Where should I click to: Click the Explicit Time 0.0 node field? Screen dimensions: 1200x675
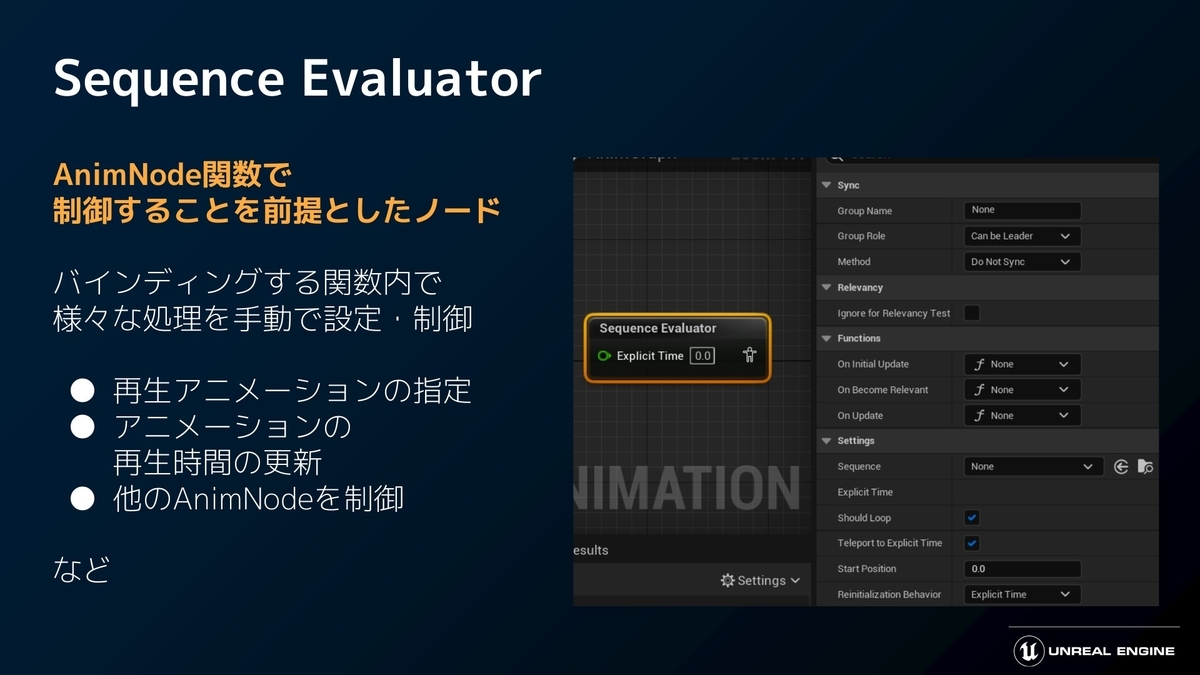[x=702, y=355]
